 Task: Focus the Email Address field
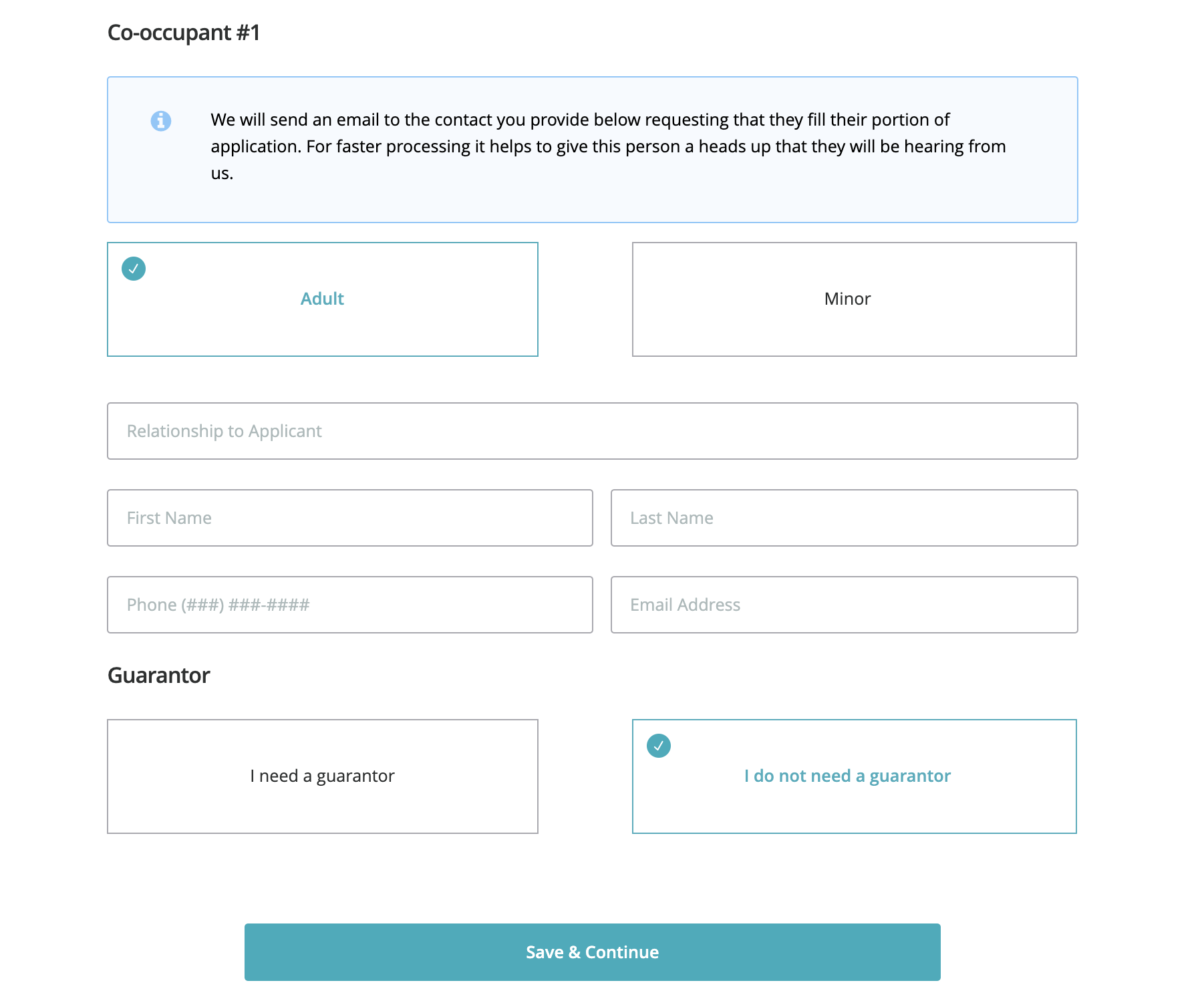844,605
